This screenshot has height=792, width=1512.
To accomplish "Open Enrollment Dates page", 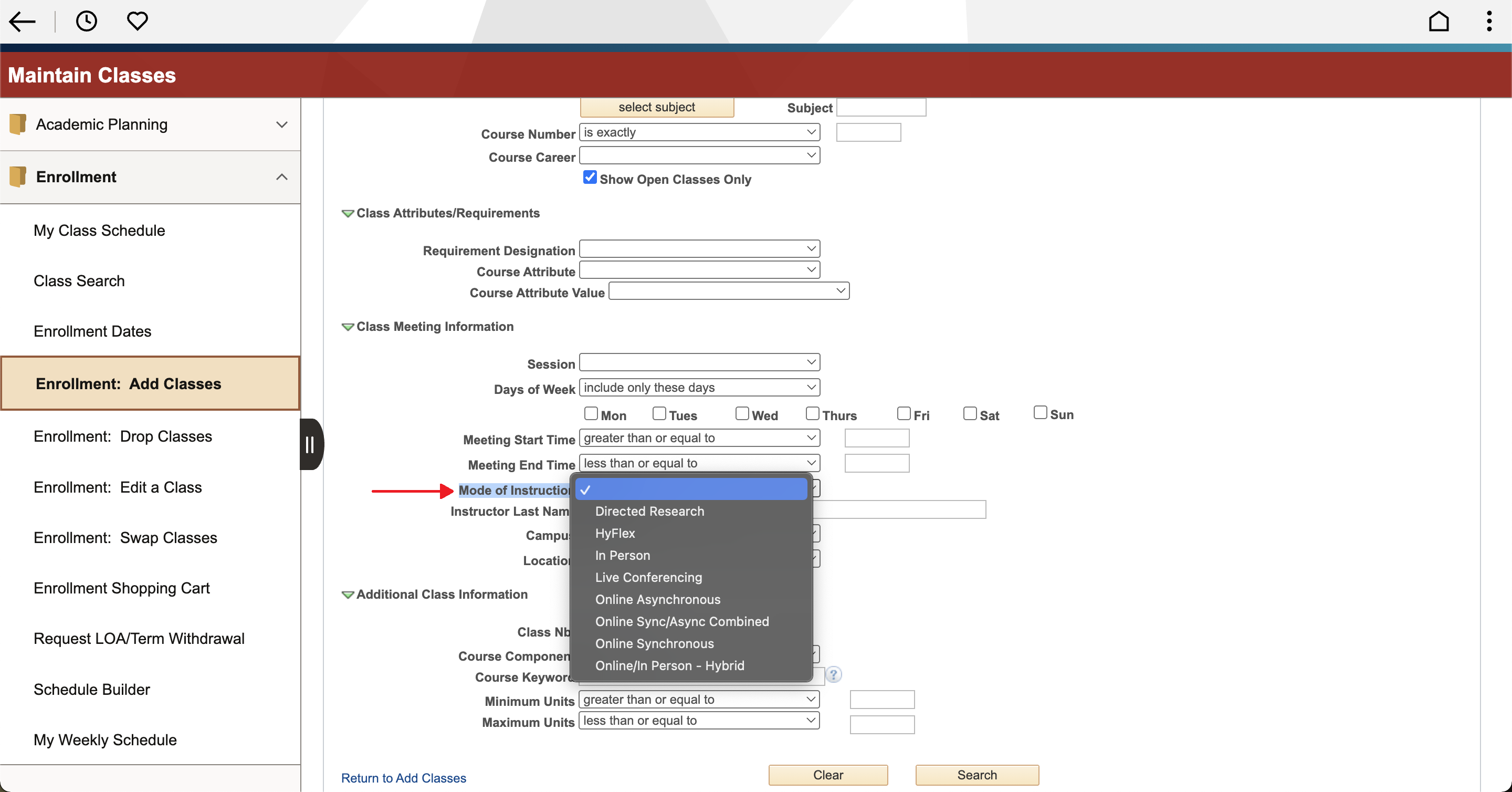I will click(x=92, y=331).
